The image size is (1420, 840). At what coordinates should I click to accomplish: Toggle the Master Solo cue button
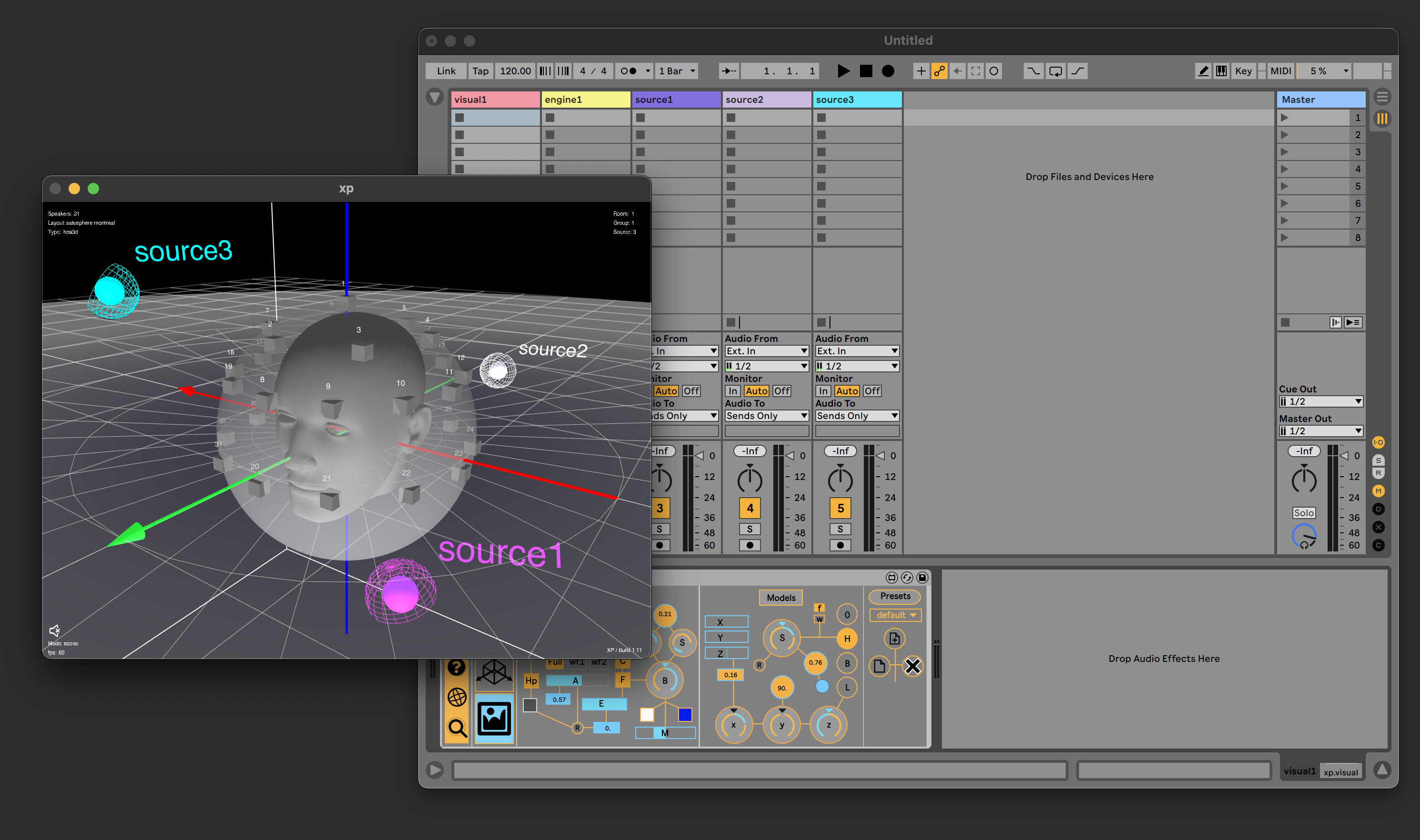(x=1304, y=513)
